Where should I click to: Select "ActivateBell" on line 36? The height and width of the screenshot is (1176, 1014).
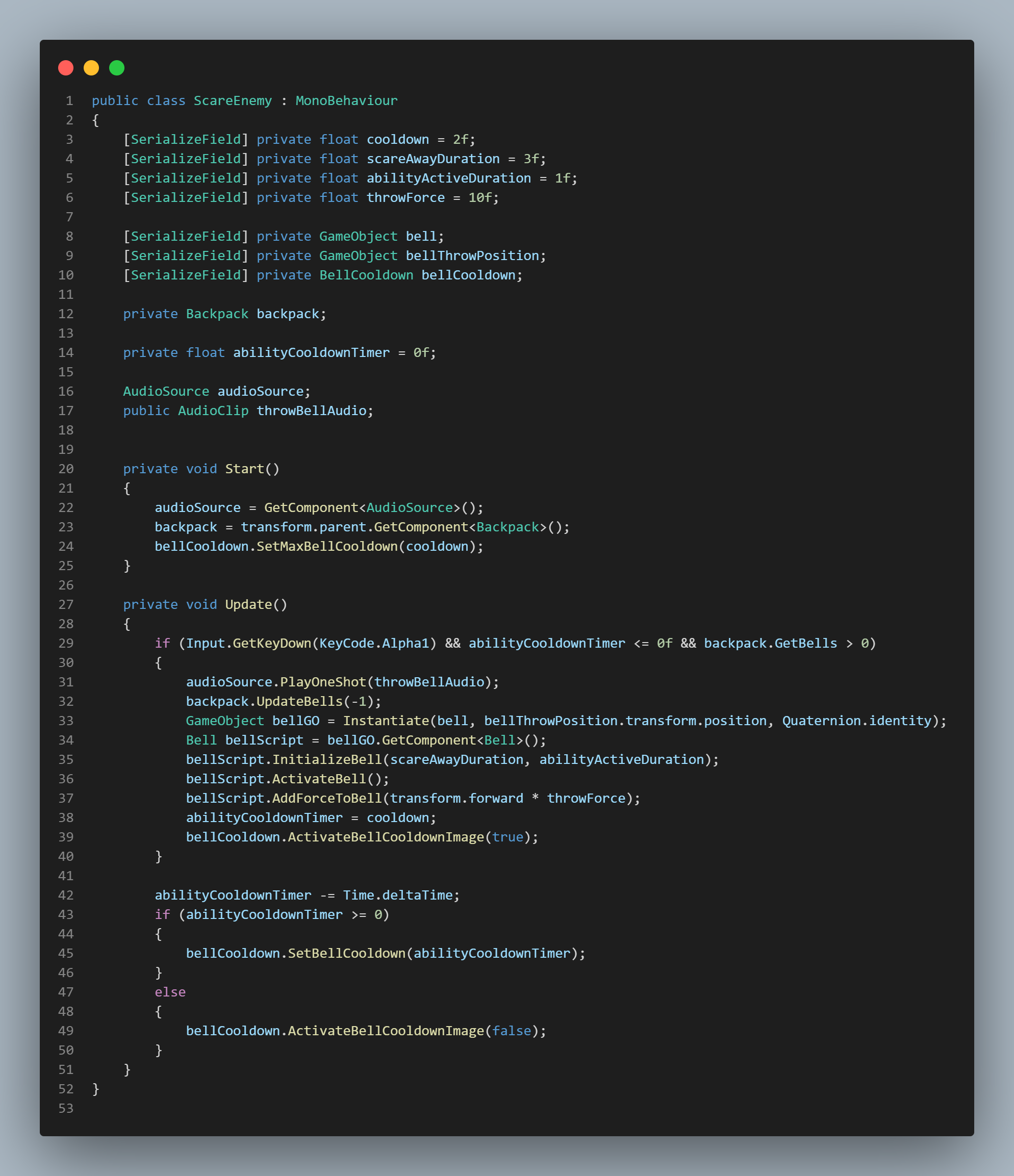coord(319,779)
